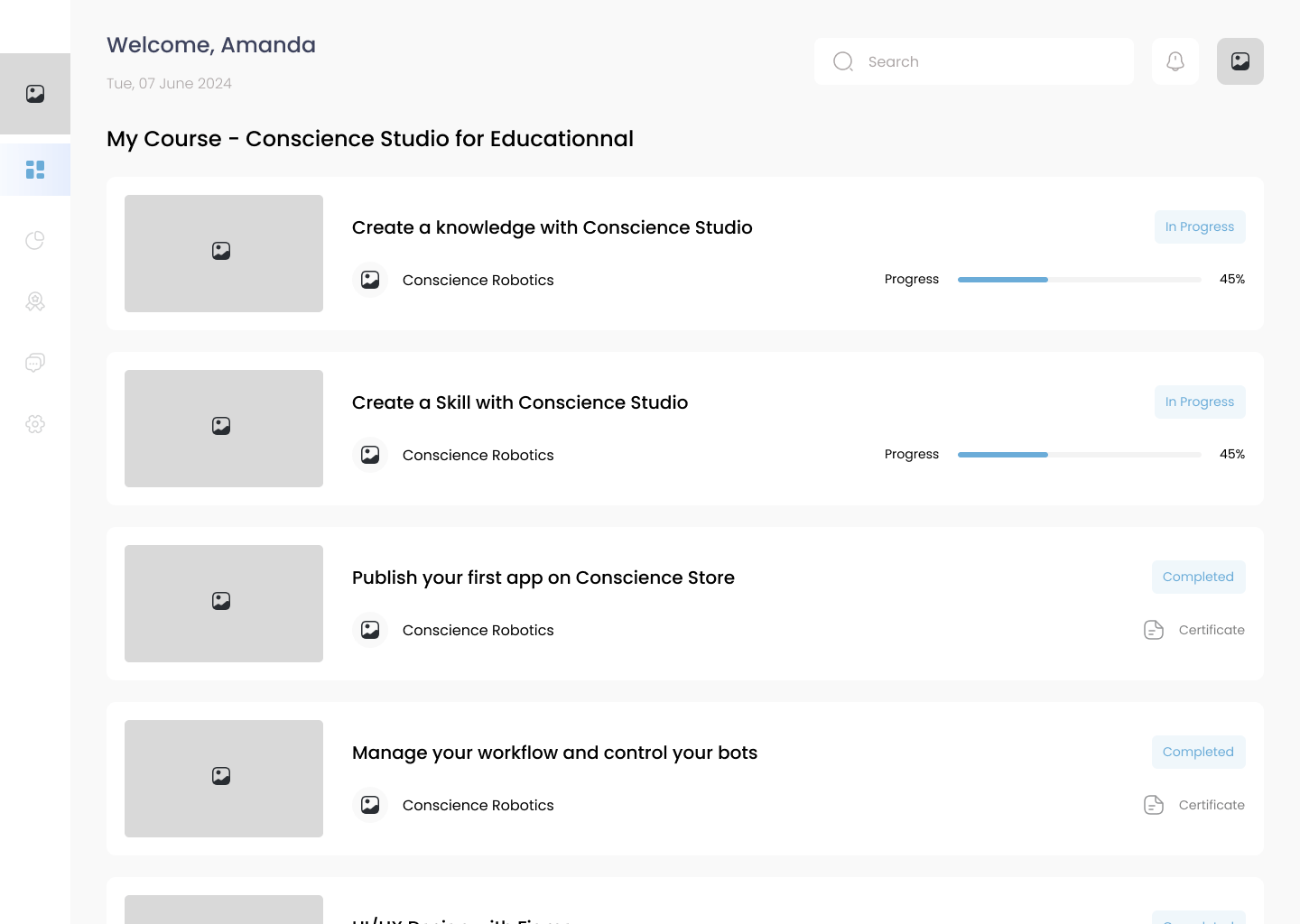1300x924 pixels.
Task: Open certificate for Manage your workflow course
Action: click(1194, 805)
